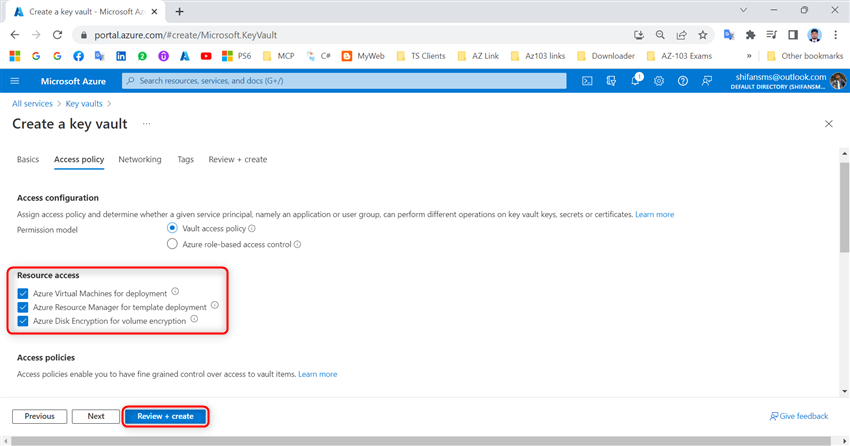Open Learn more under Access policies
850x446 pixels.
[318, 374]
